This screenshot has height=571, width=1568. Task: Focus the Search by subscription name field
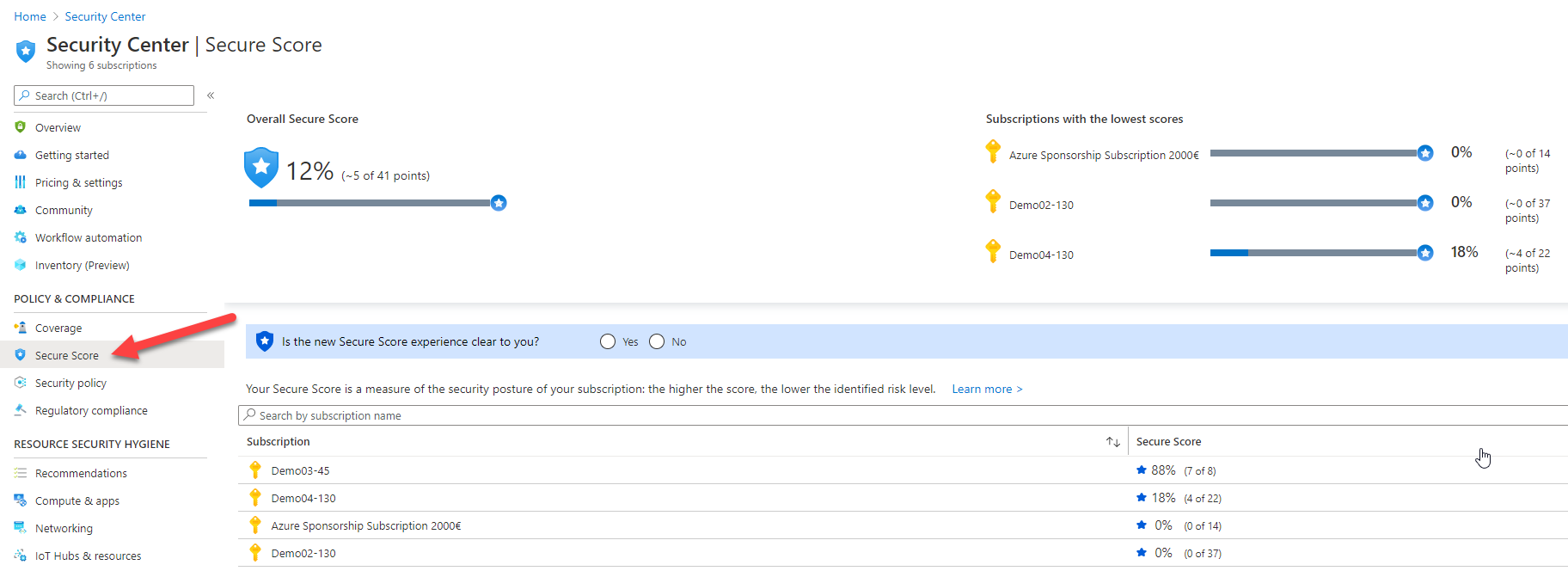pos(903,415)
